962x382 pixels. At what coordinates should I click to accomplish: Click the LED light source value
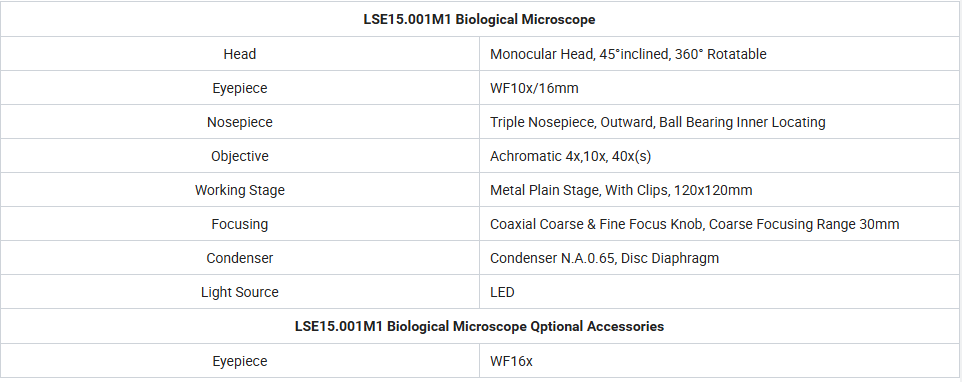click(502, 292)
